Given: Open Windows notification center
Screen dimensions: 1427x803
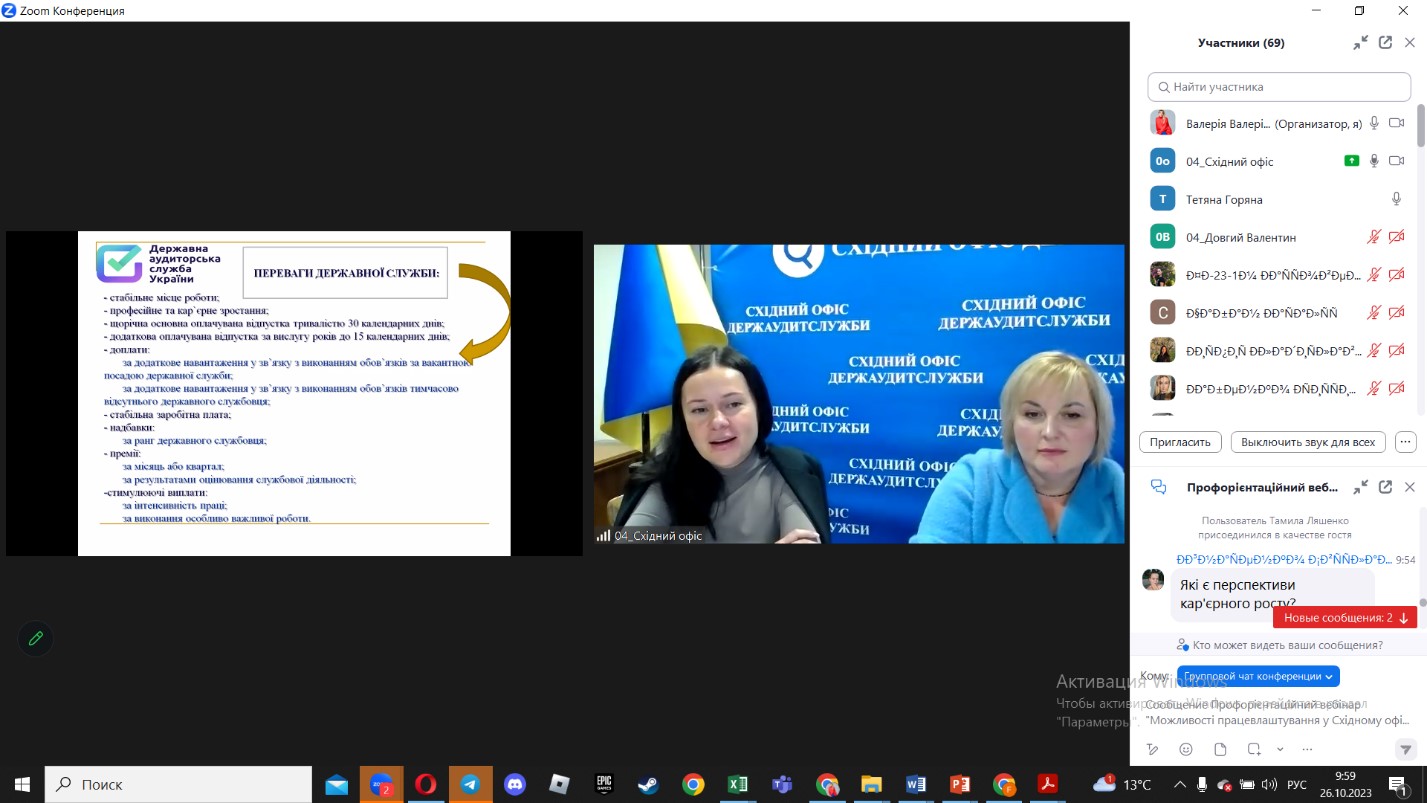Looking at the screenshot, I should click(1400, 784).
